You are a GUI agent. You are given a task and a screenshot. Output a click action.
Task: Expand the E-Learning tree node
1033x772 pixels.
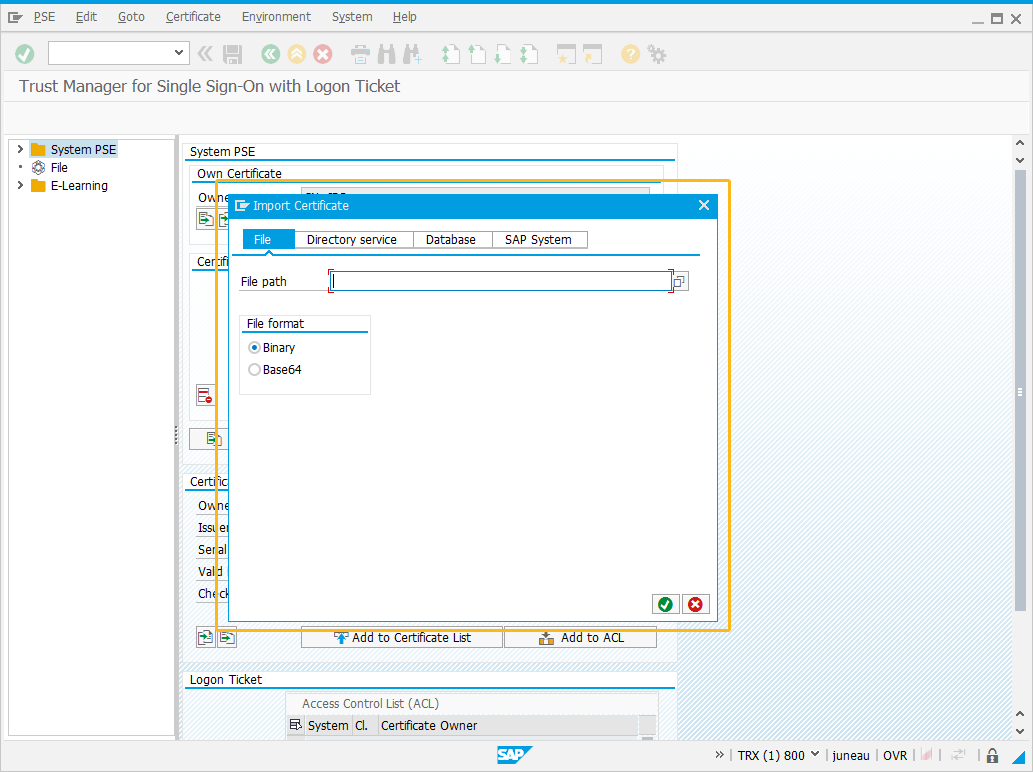point(20,186)
